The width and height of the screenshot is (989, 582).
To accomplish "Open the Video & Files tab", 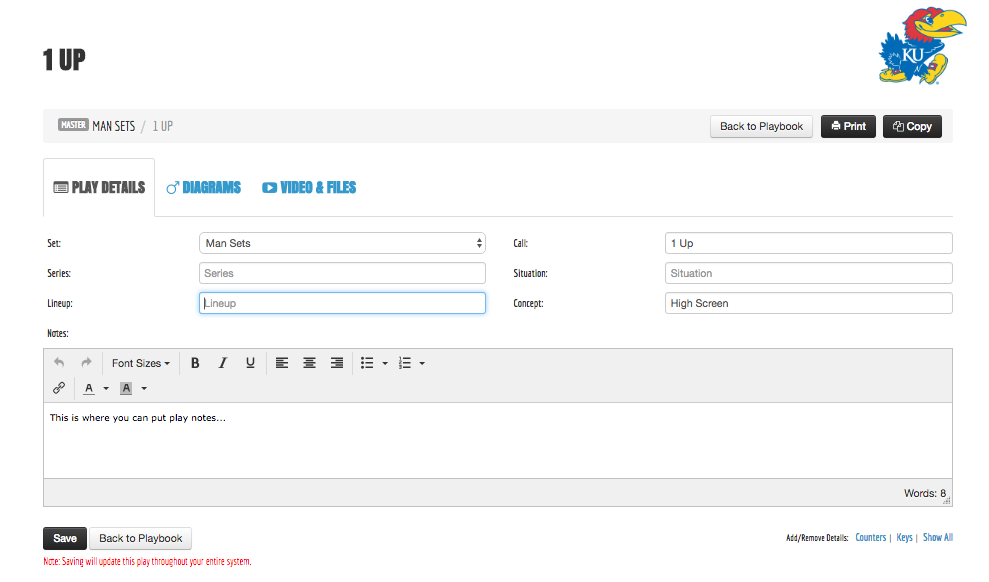I will 309,187.
